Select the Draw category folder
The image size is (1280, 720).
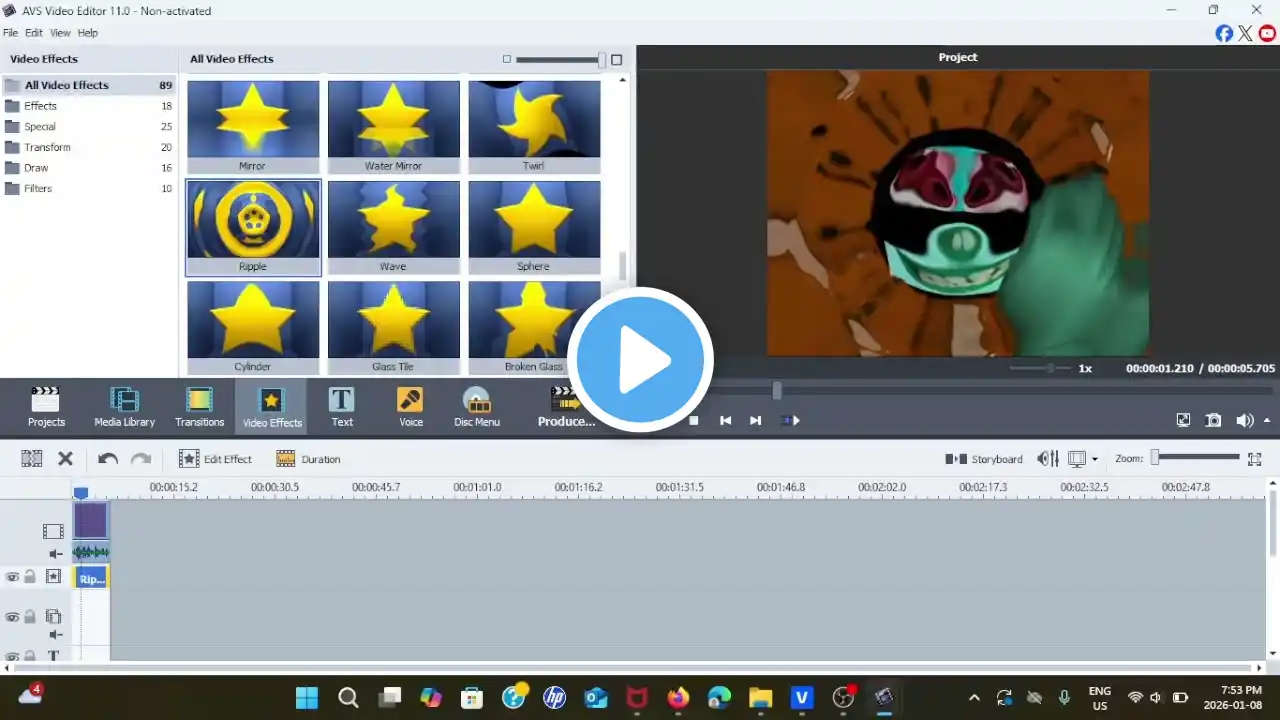click(x=88, y=168)
